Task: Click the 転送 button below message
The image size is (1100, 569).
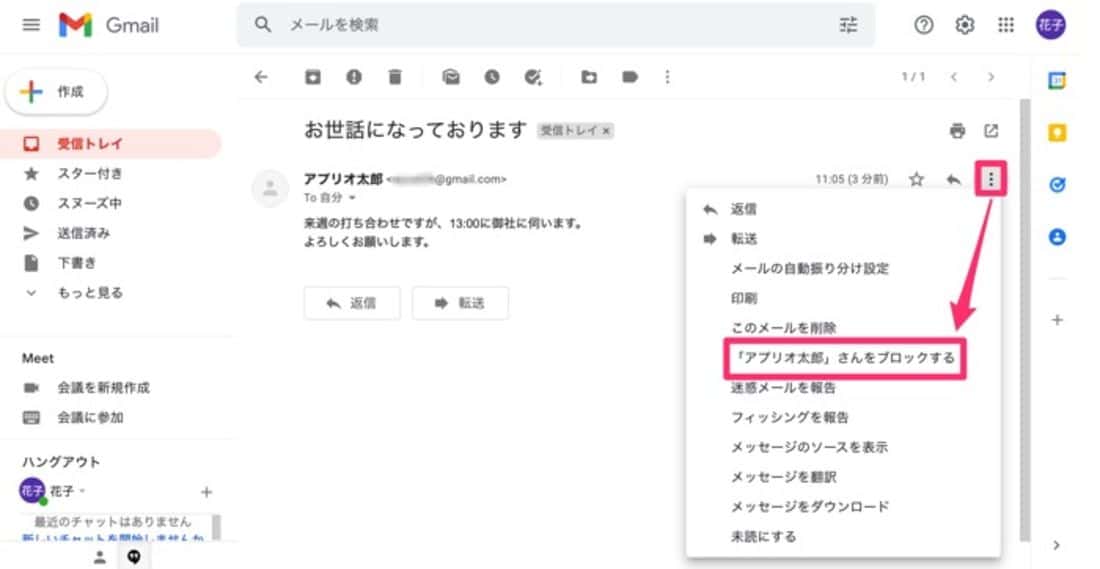Action: point(460,303)
